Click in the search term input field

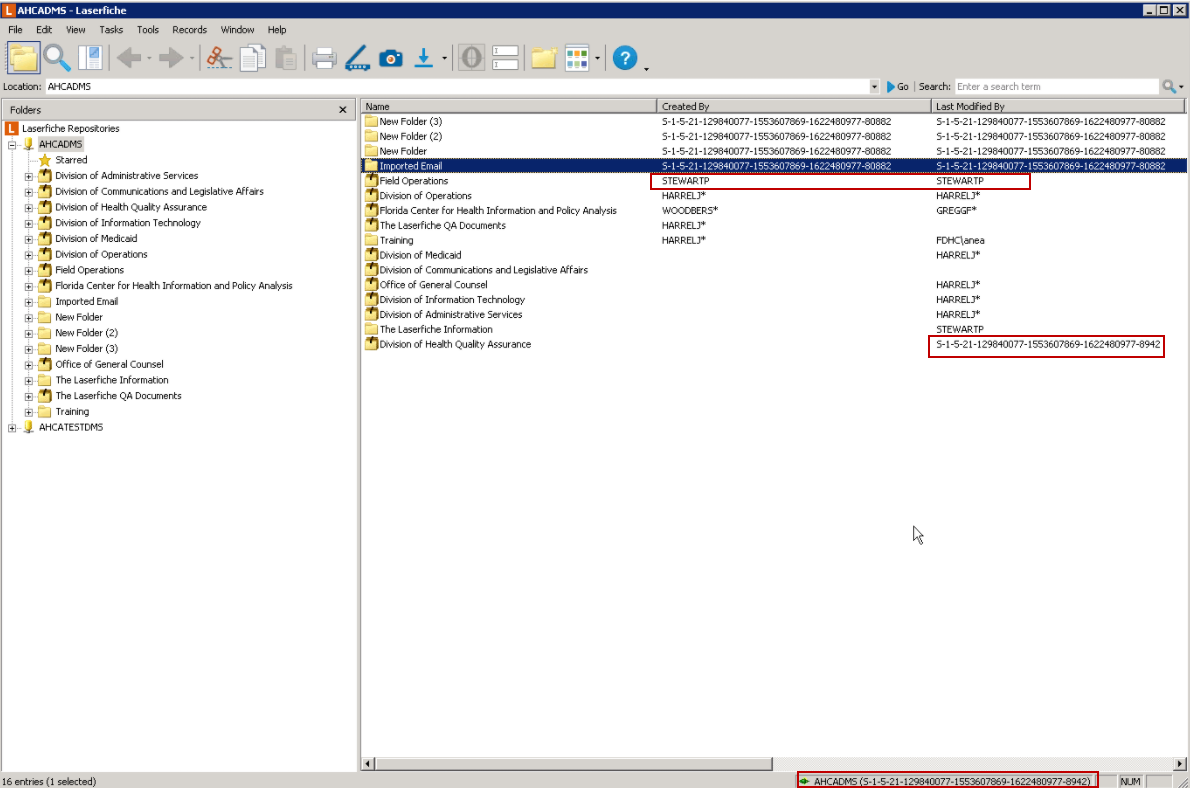(1055, 87)
